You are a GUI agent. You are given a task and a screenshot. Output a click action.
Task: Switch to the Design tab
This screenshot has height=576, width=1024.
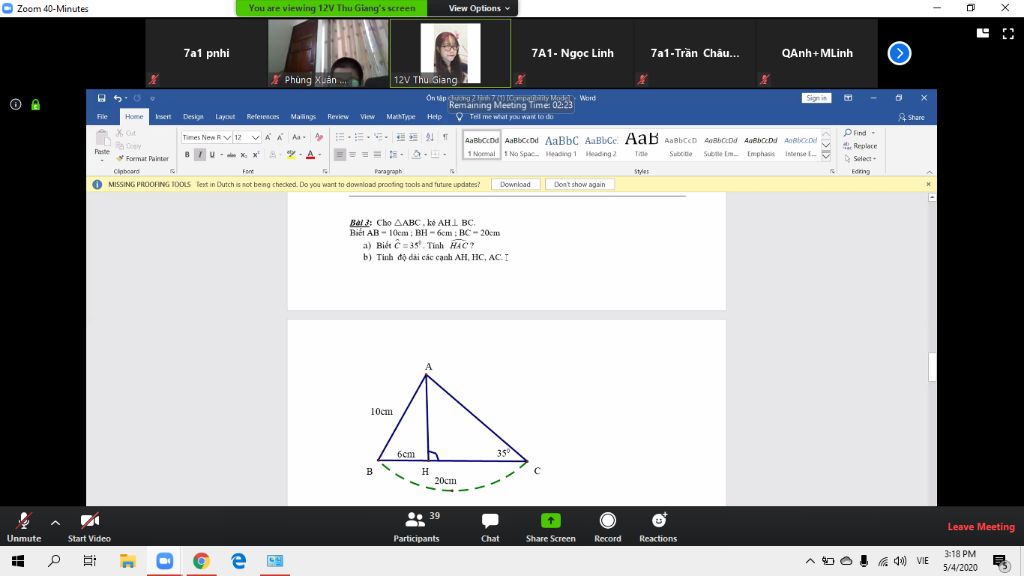(193, 117)
